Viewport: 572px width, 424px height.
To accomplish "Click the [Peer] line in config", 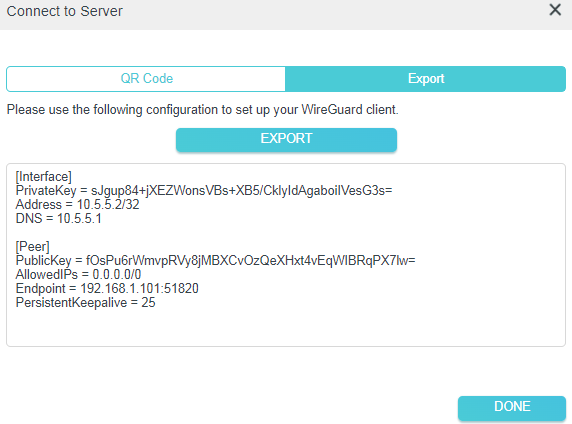I will click(x=32, y=247).
